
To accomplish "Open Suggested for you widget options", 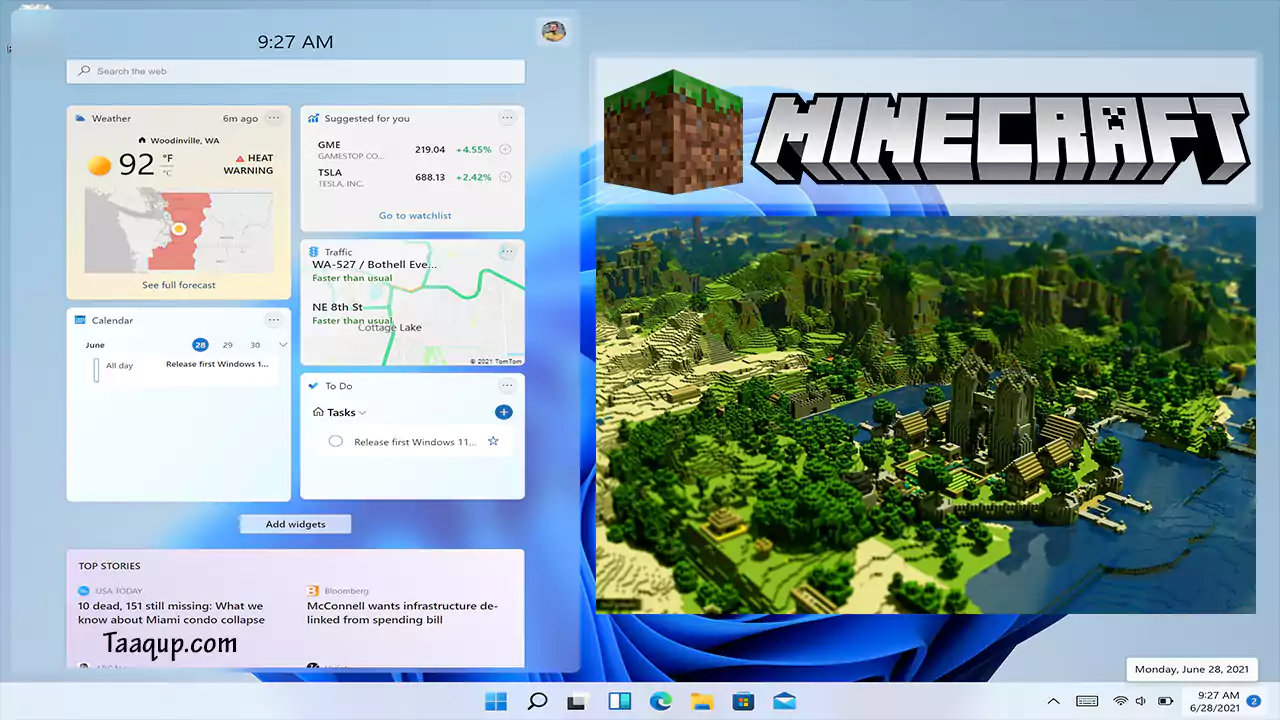I will [x=507, y=118].
